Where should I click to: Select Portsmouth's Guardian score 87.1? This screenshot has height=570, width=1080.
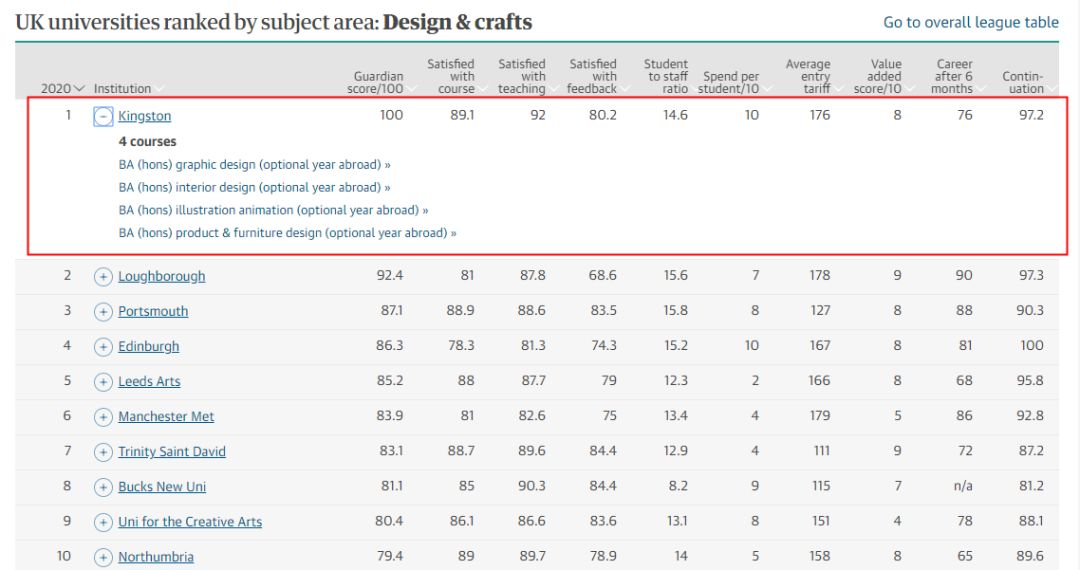click(x=392, y=310)
